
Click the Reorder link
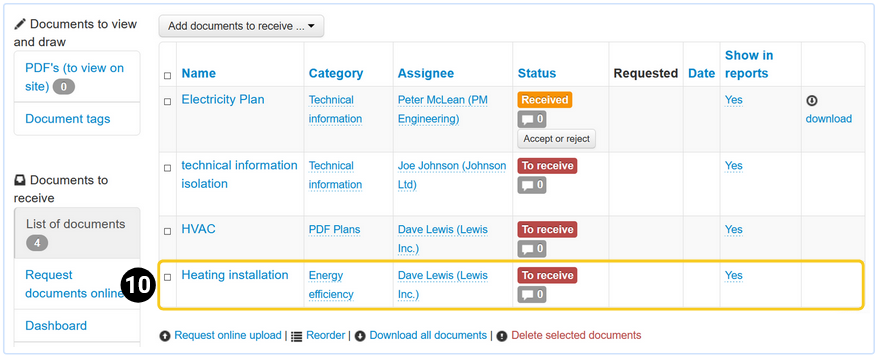pyautogui.click(x=326, y=336)
